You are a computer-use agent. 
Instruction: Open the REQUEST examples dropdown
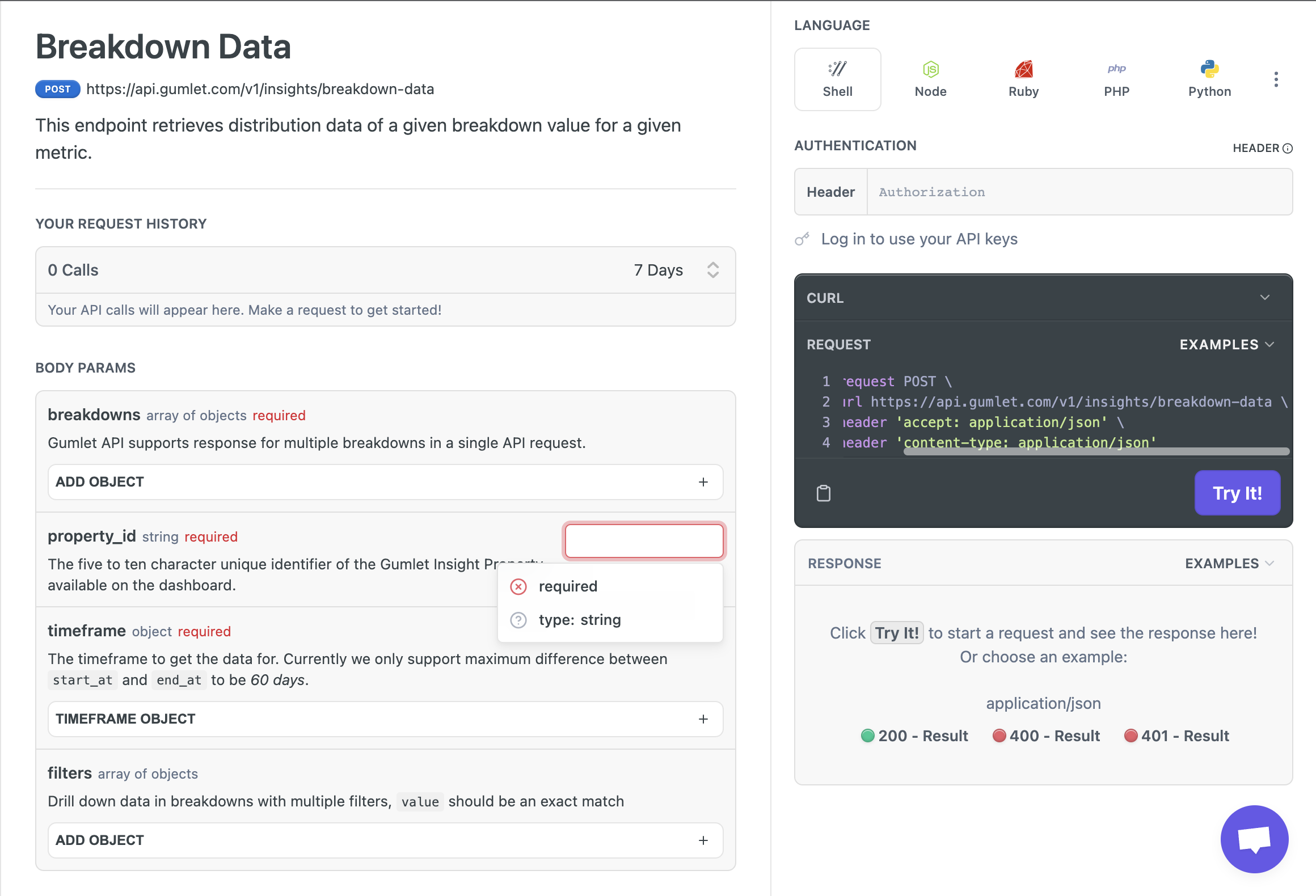(x=1227, y=344)
